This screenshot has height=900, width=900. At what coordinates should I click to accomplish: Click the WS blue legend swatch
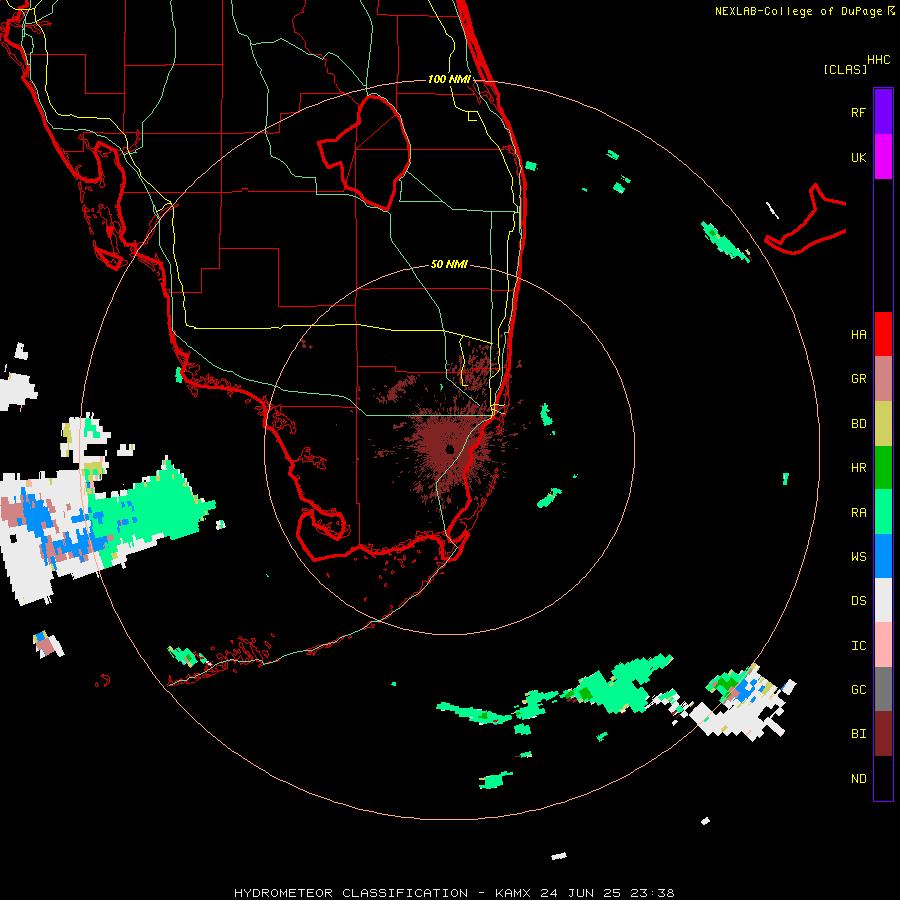[883, 556]
